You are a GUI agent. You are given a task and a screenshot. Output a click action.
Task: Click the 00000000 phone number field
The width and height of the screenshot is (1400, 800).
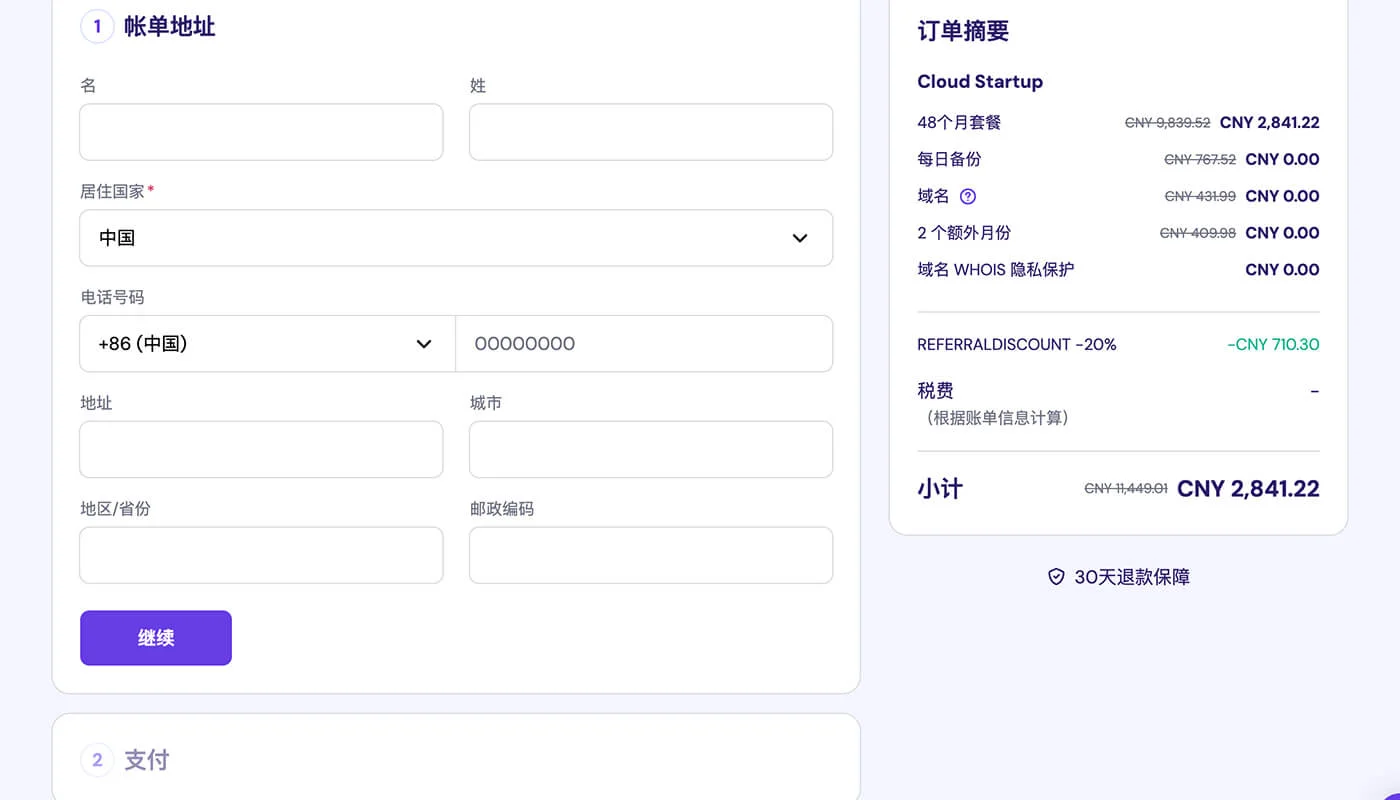(x=645, y=343)
